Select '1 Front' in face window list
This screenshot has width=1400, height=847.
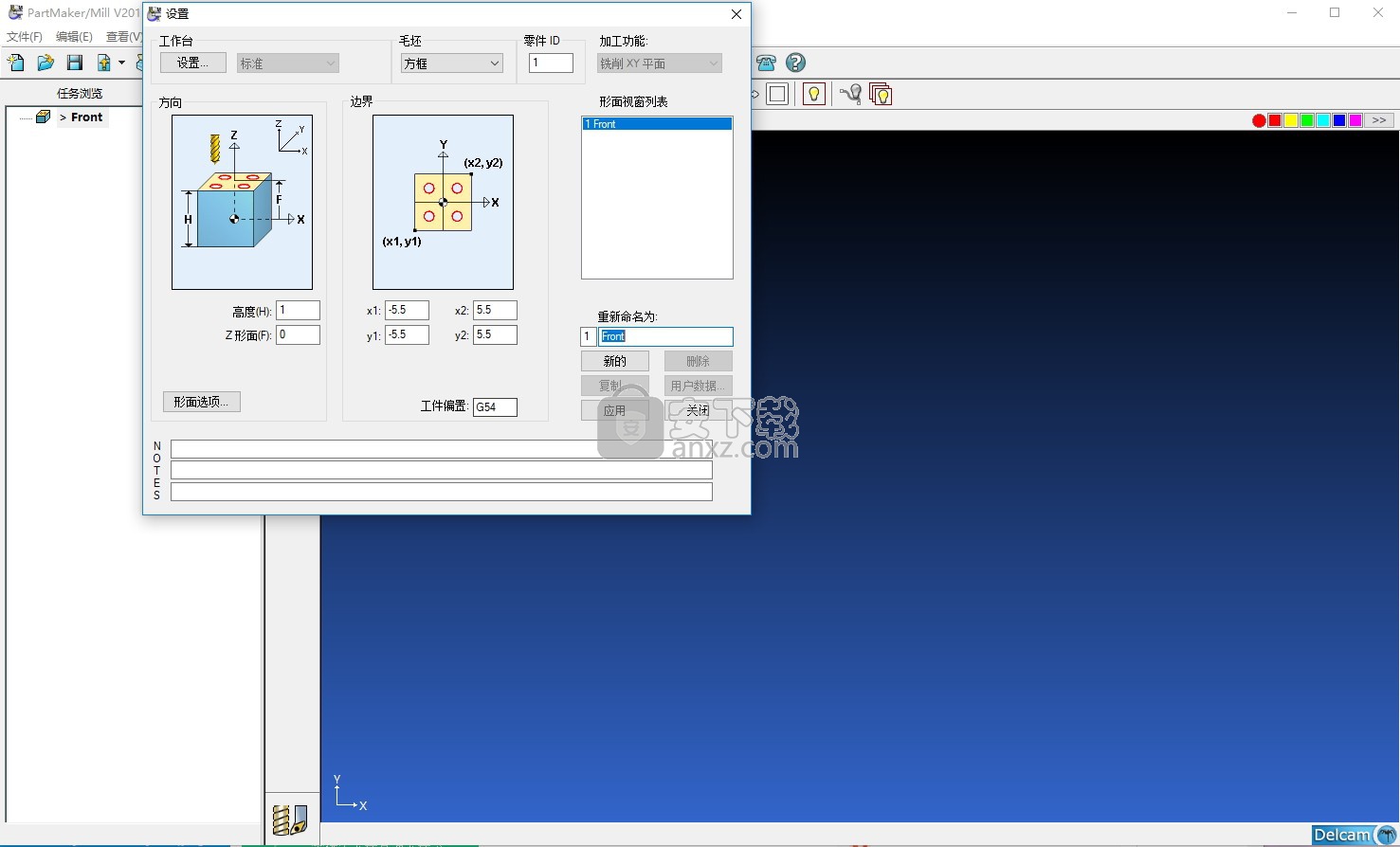point(657,124)
